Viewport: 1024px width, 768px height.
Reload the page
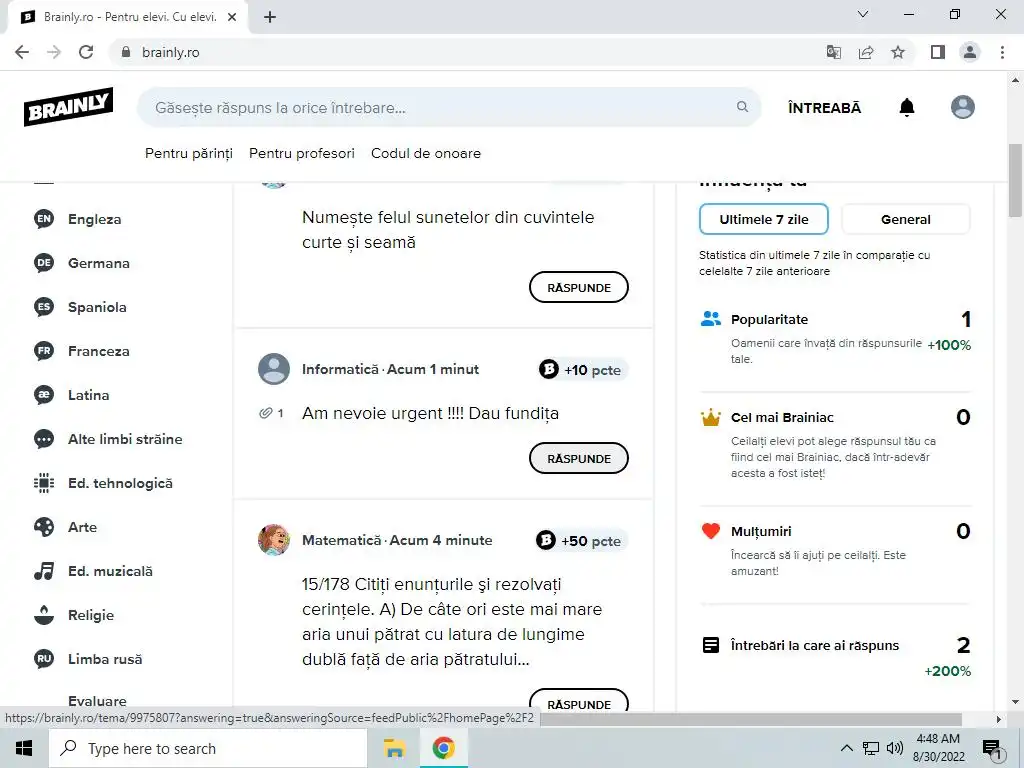86,52
